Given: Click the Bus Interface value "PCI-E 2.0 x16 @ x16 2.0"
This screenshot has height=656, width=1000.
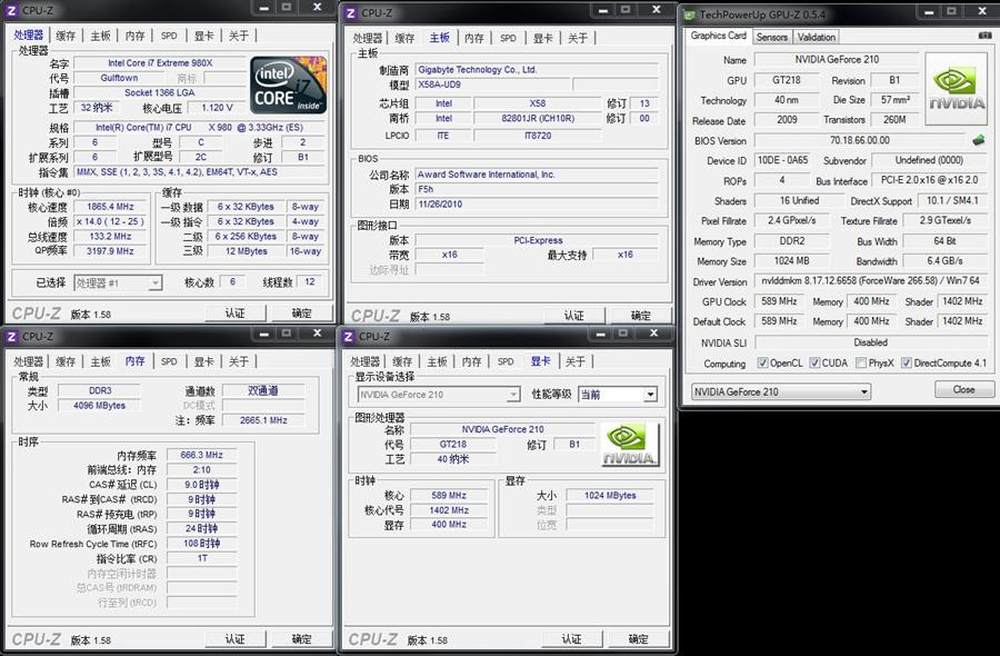Looking at the screenshot, I should coord(929,180).
